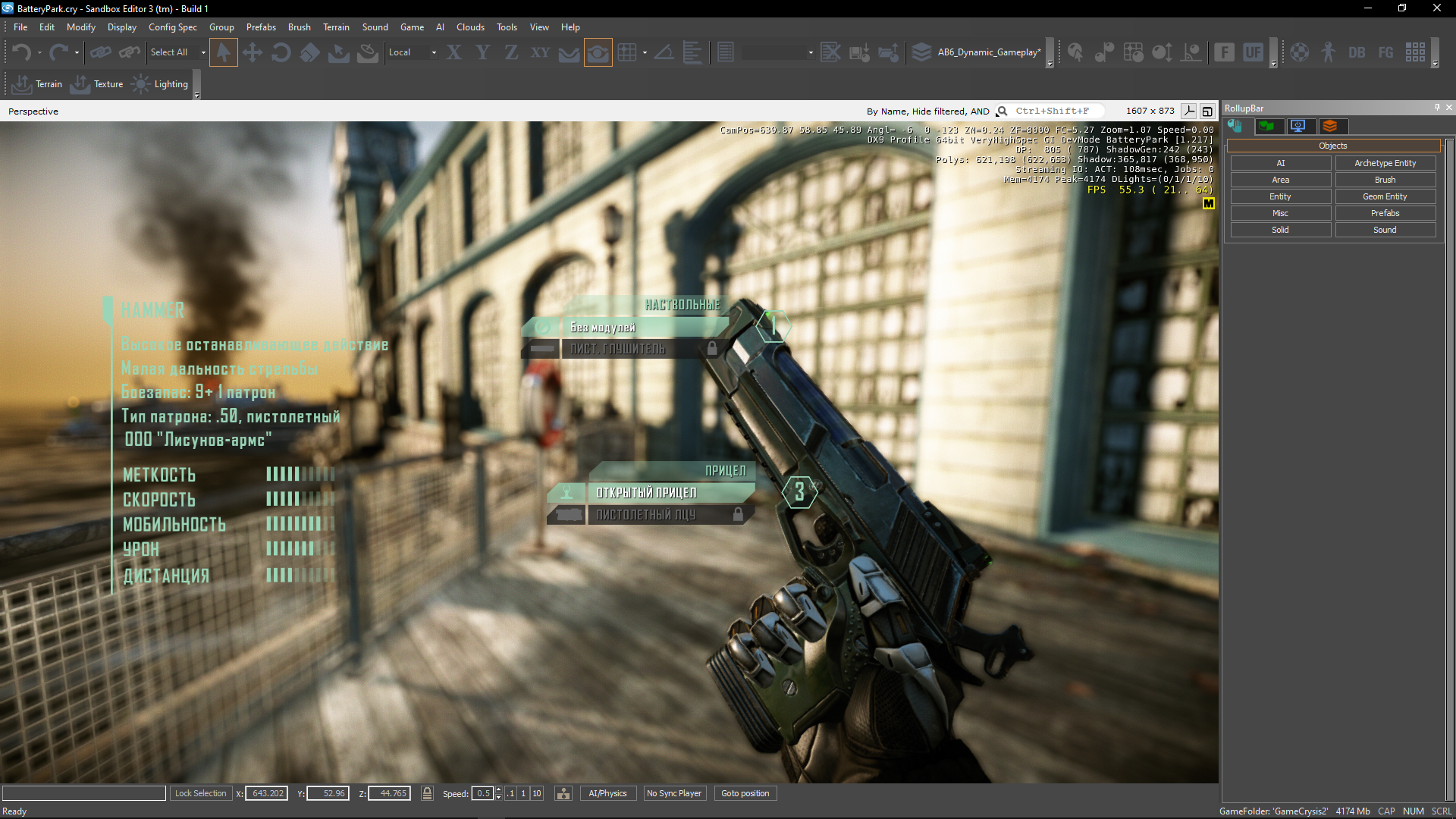
Task: Open the DB database view icon
Action: tap(1357, 52)
